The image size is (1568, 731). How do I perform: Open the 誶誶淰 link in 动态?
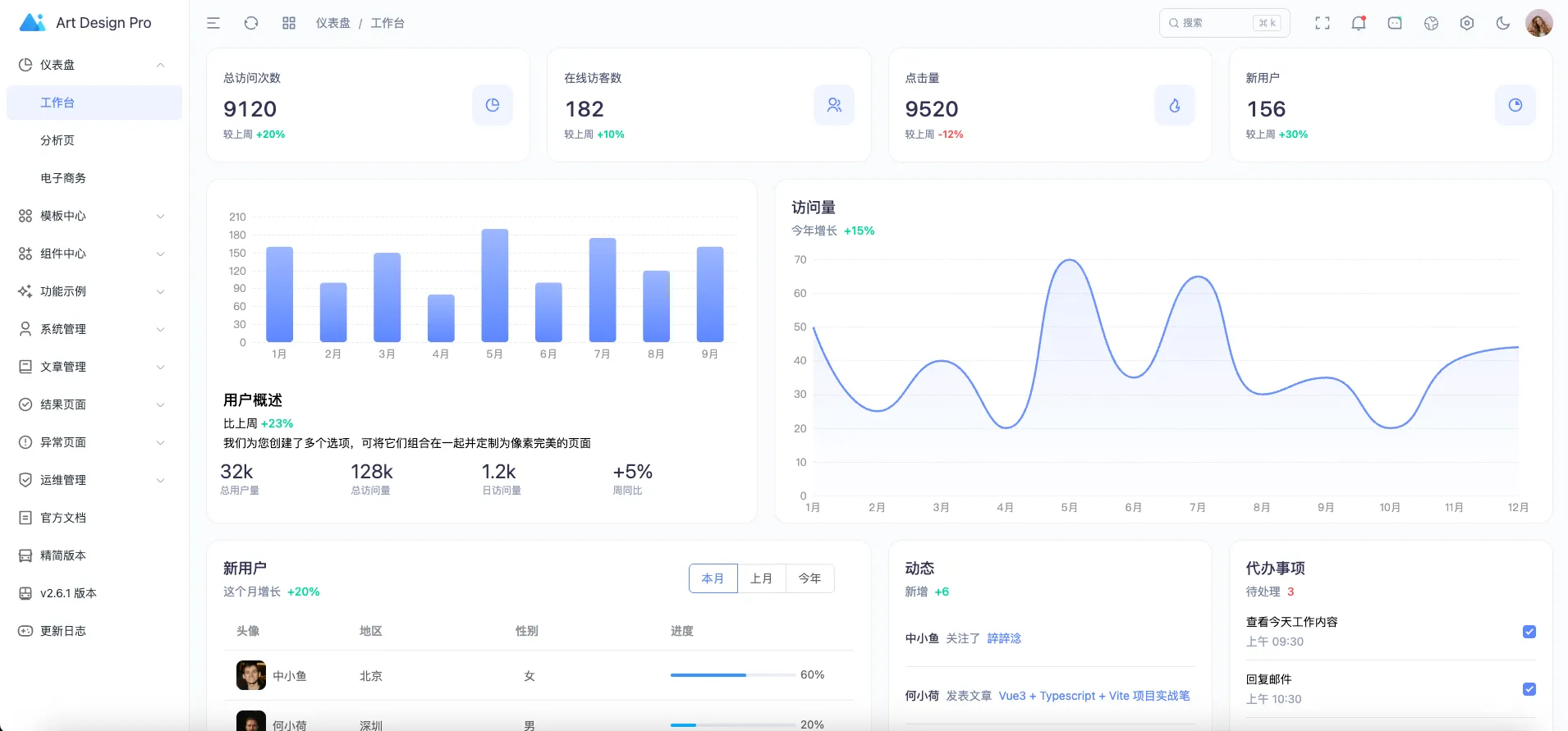[x=1004, y=638]
